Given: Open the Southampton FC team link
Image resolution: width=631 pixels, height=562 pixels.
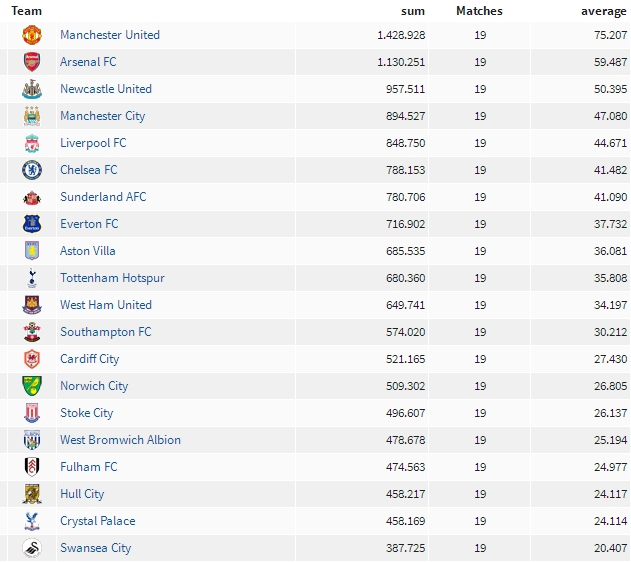Looking at the screenshot, I should tap(106, 332).
